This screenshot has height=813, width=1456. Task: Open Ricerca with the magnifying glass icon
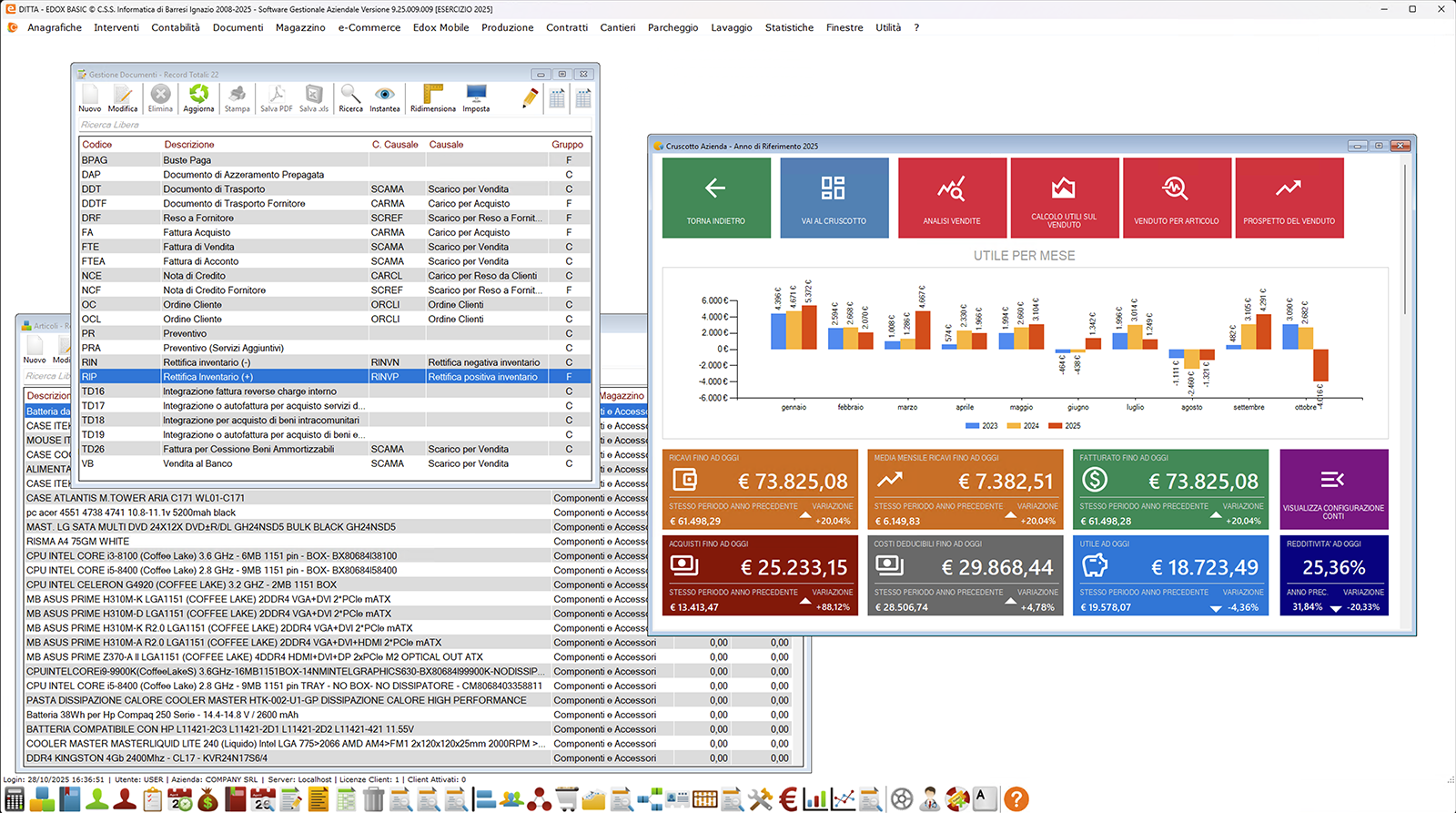coord(350,98)
